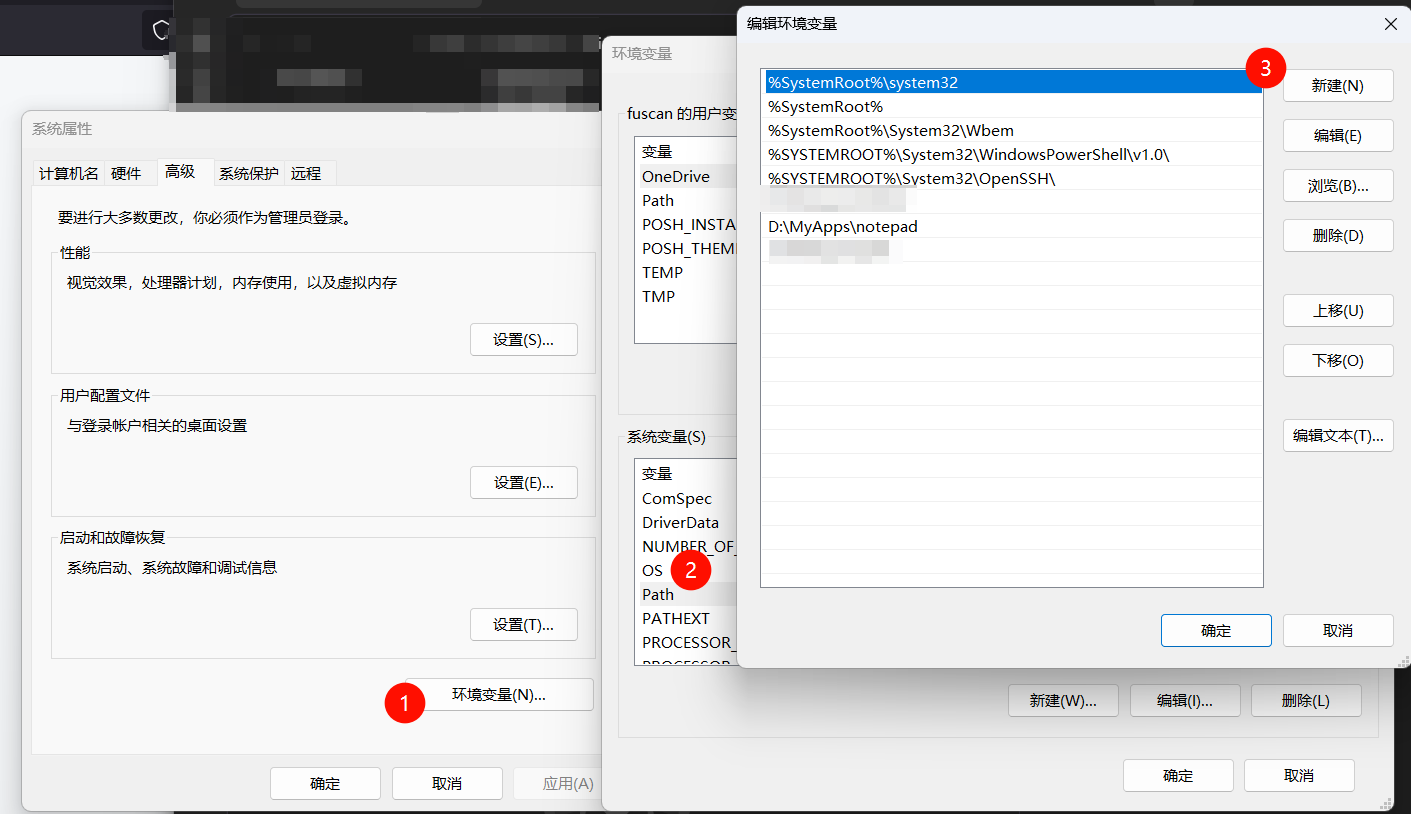Image resolution: width=1411 pixels, height=814 pixels.
Task: Click 下移(O) to move the entry down
Action: (1337, 361)
